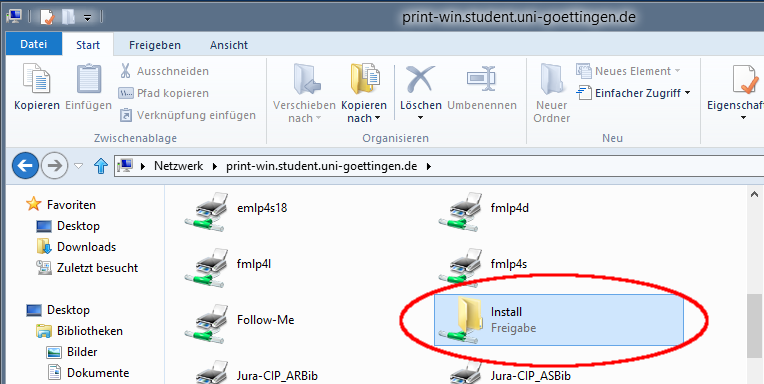Viewport: 764px width, 384px height.
Task: Click Pfad kopieren in the ribbon
Action: coord(164,93)
